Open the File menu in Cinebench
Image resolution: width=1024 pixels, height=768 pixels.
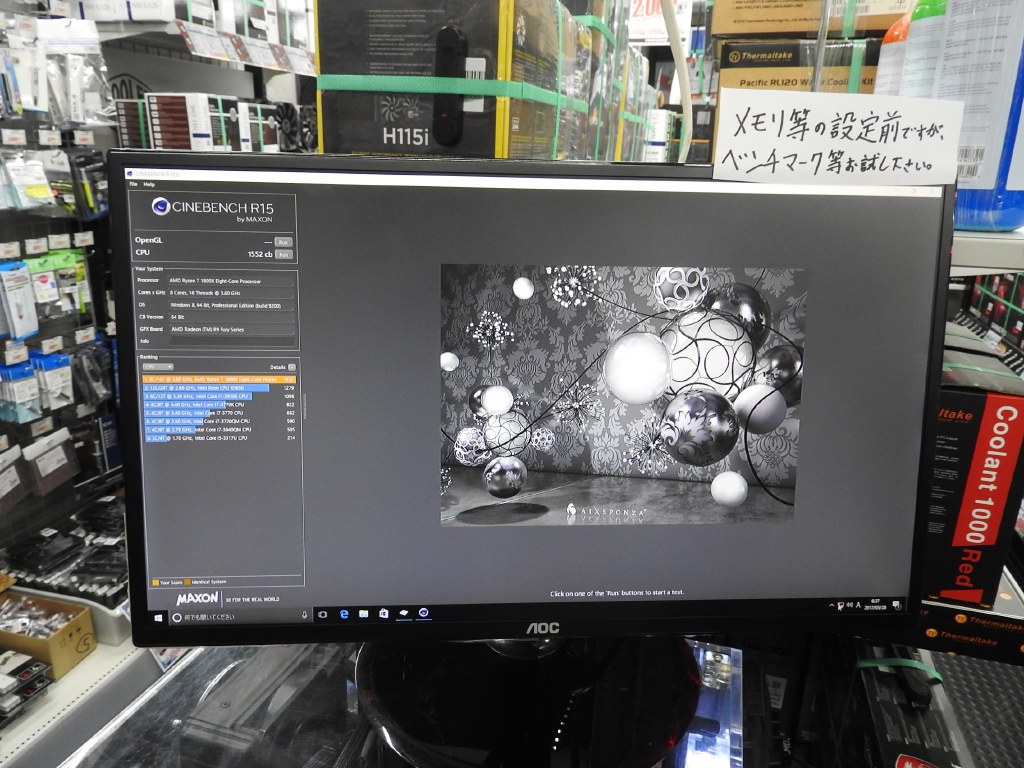[x=134, y=185]
